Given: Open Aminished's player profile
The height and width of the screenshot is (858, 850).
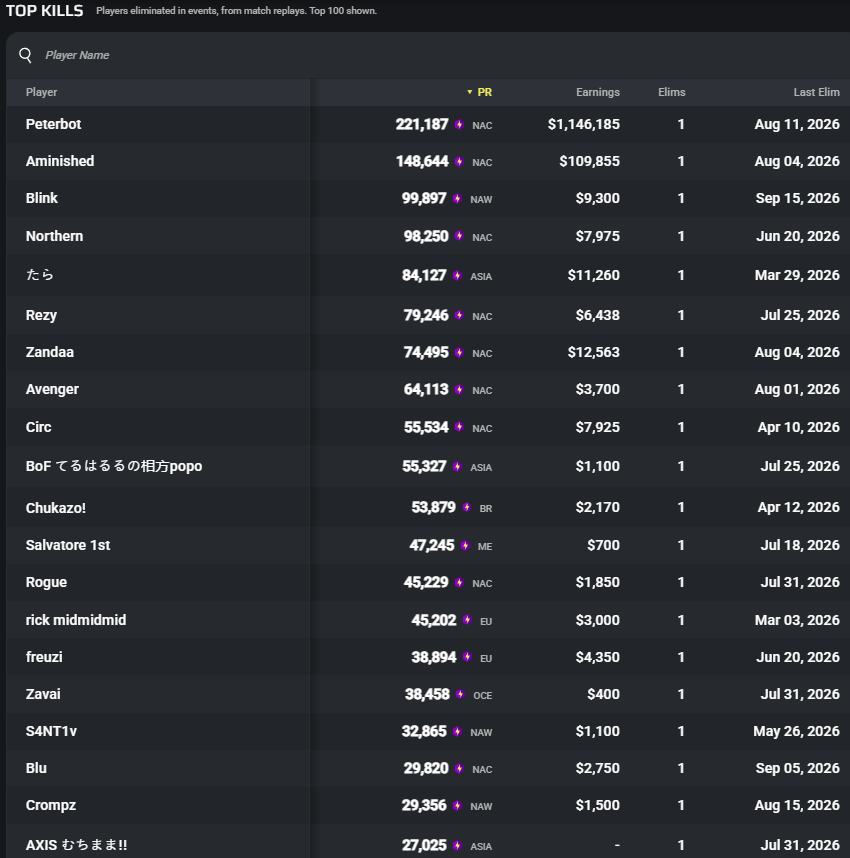Looking at the screenshot, I should [60, 161].
